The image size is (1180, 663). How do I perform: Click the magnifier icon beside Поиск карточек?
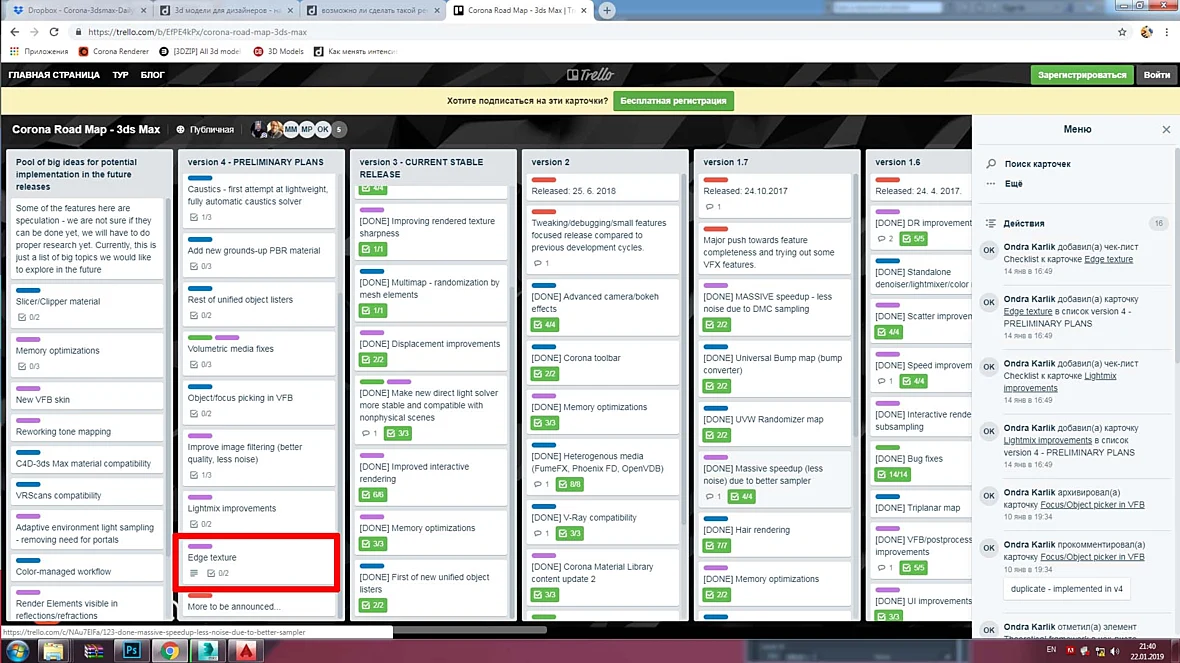[991, 163]
